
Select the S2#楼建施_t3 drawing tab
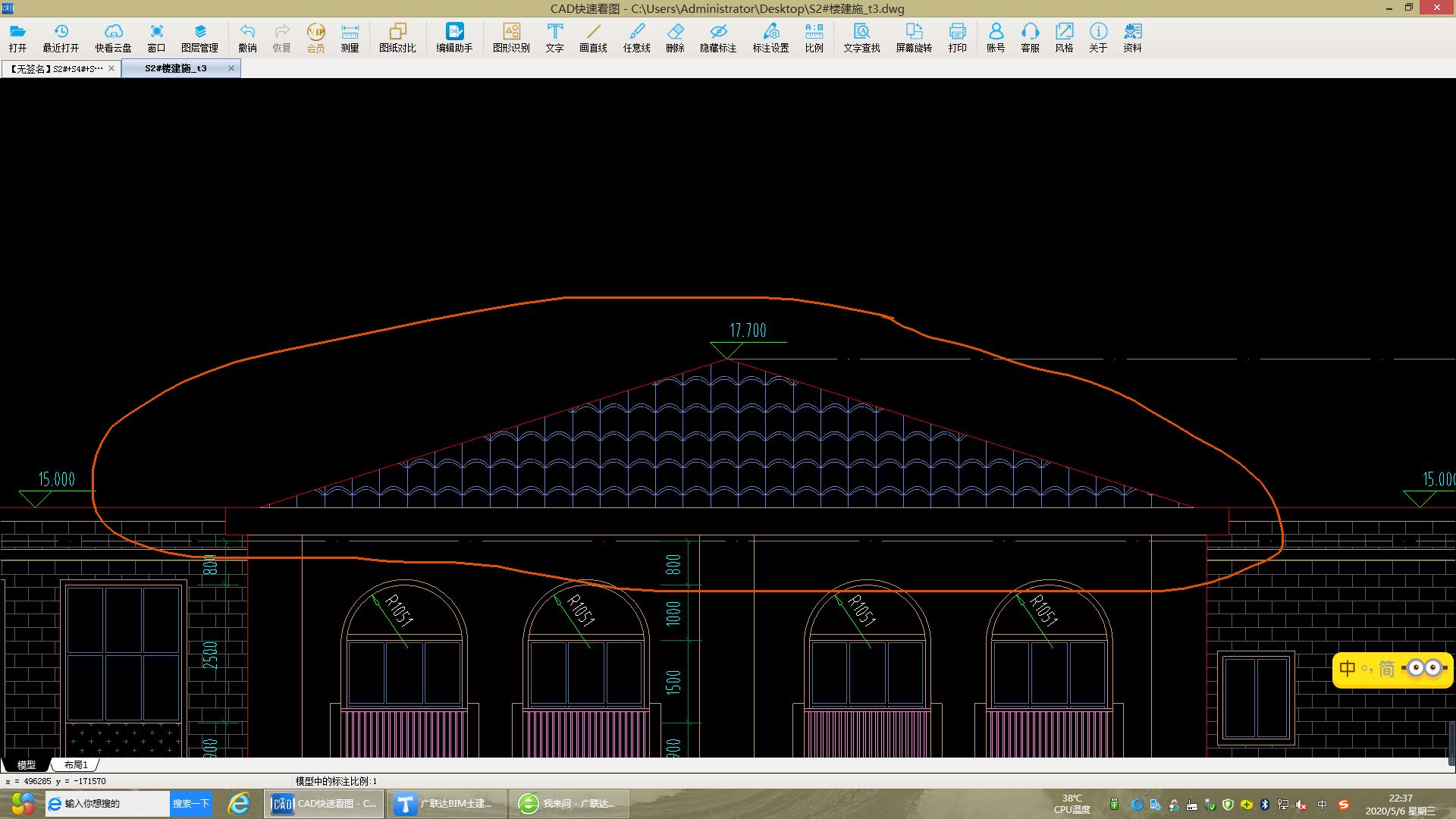tap(176, 69)
